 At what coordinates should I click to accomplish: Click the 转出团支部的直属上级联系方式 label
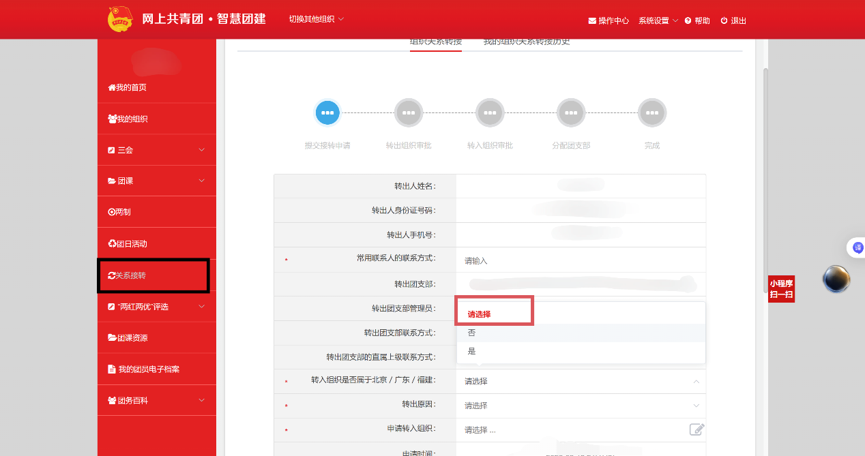[381, 357]
